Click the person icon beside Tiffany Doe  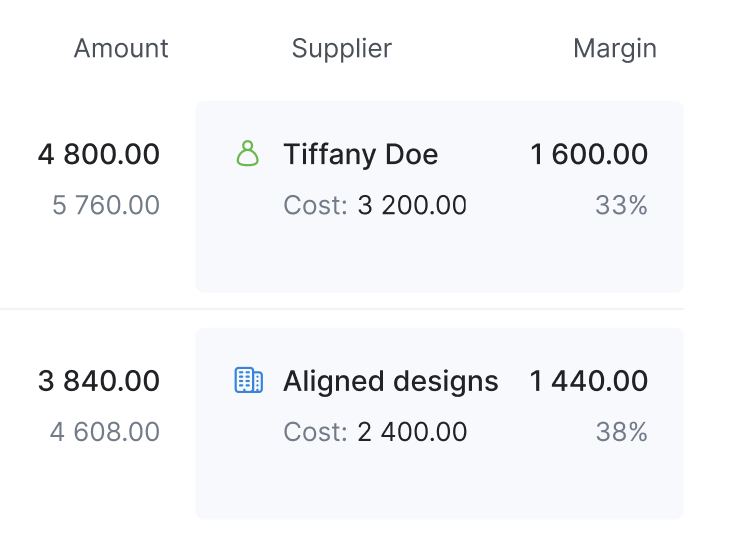point(247,154)
